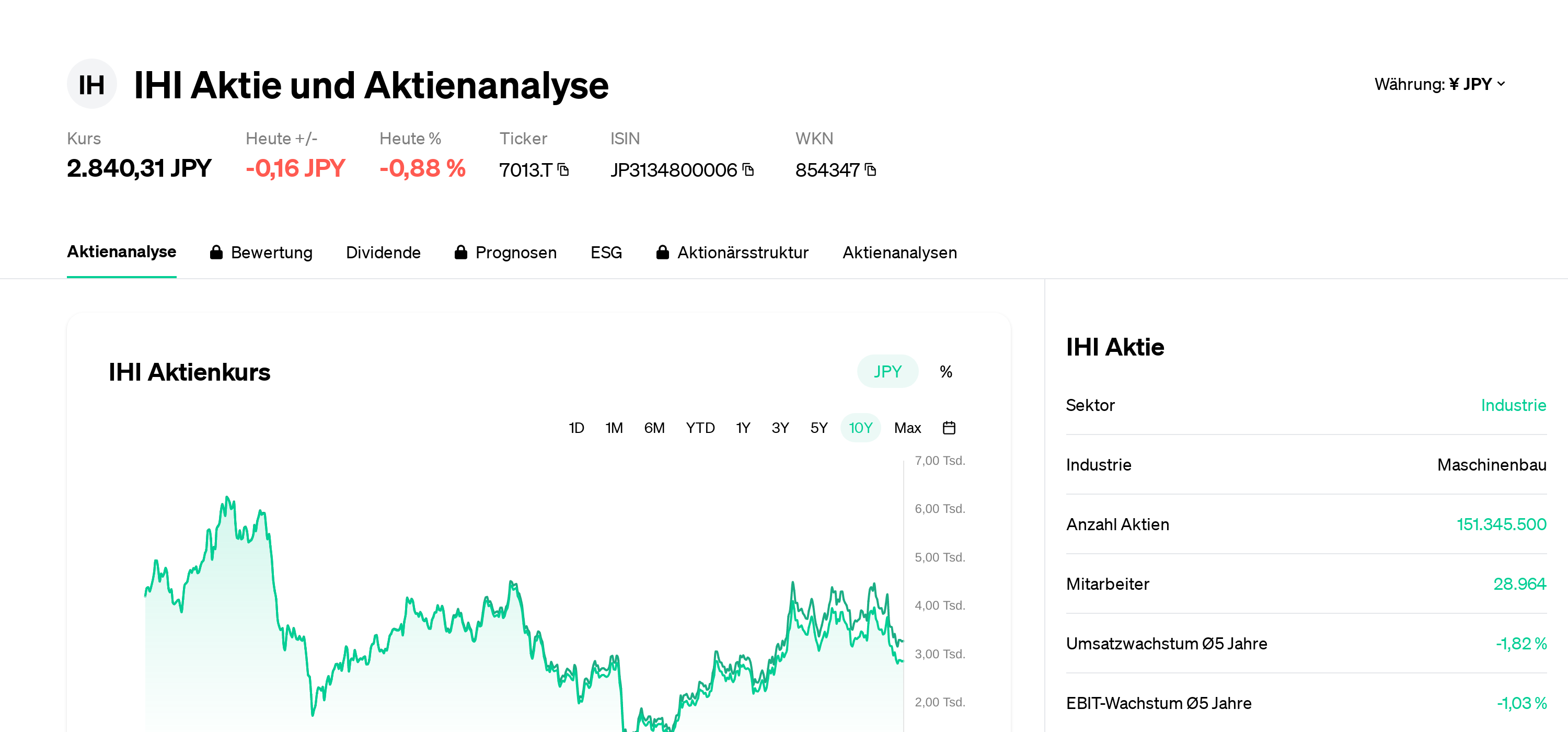1568x732 pixels.
Task: Follow the Industrie sector link
Action: pyautogui.click(x=1513, y=406)
